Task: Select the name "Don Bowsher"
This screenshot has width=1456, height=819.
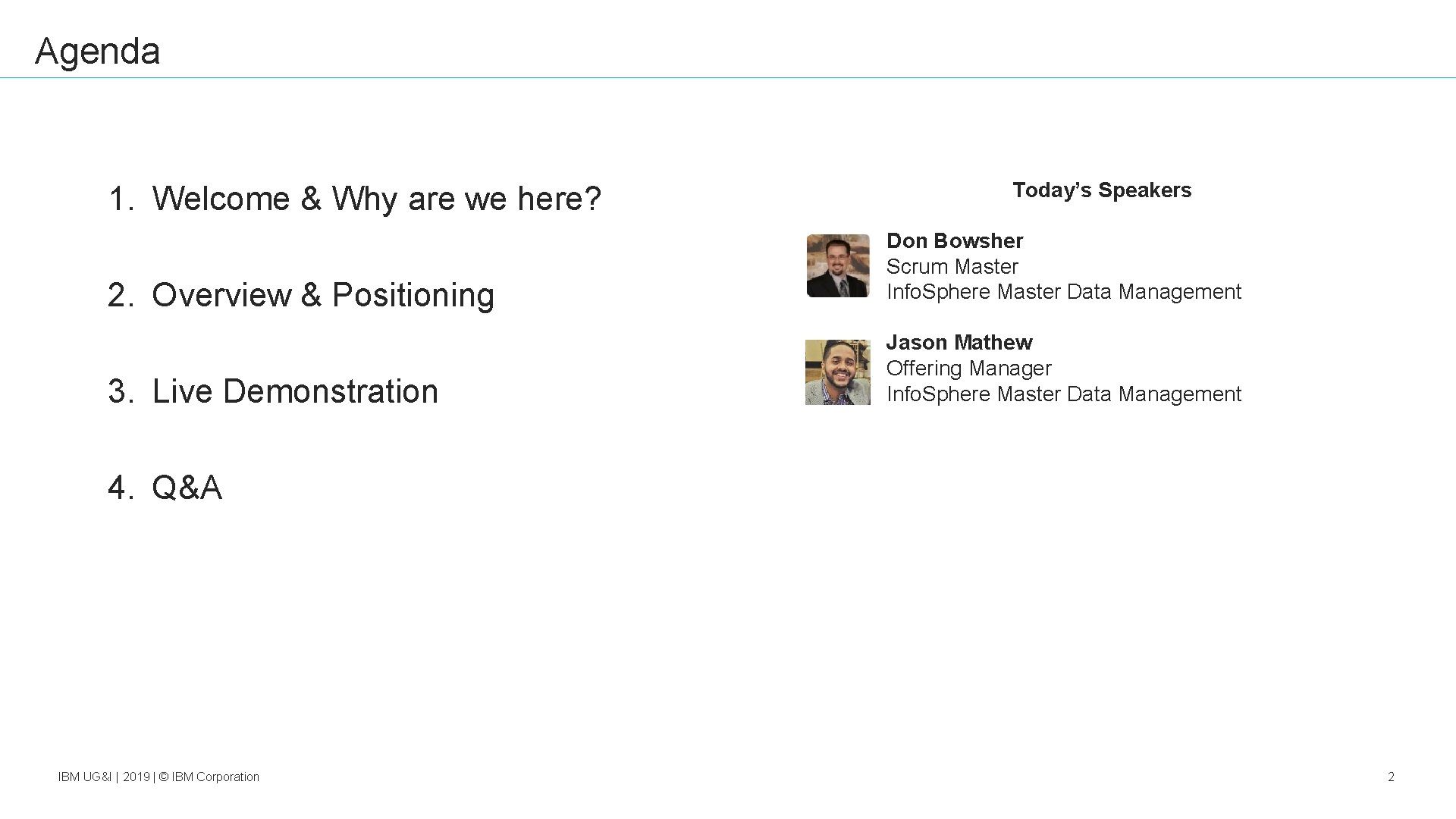Action: 954,241
